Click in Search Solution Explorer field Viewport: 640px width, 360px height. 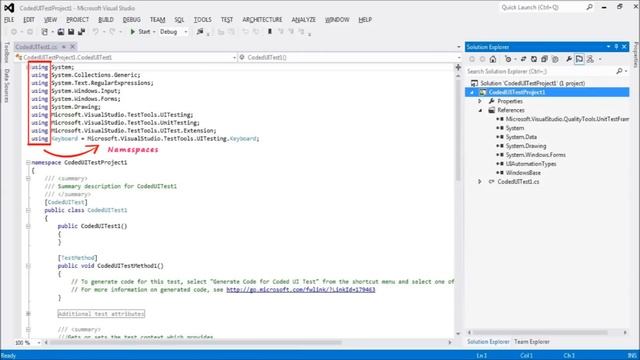tap(540, 71)
